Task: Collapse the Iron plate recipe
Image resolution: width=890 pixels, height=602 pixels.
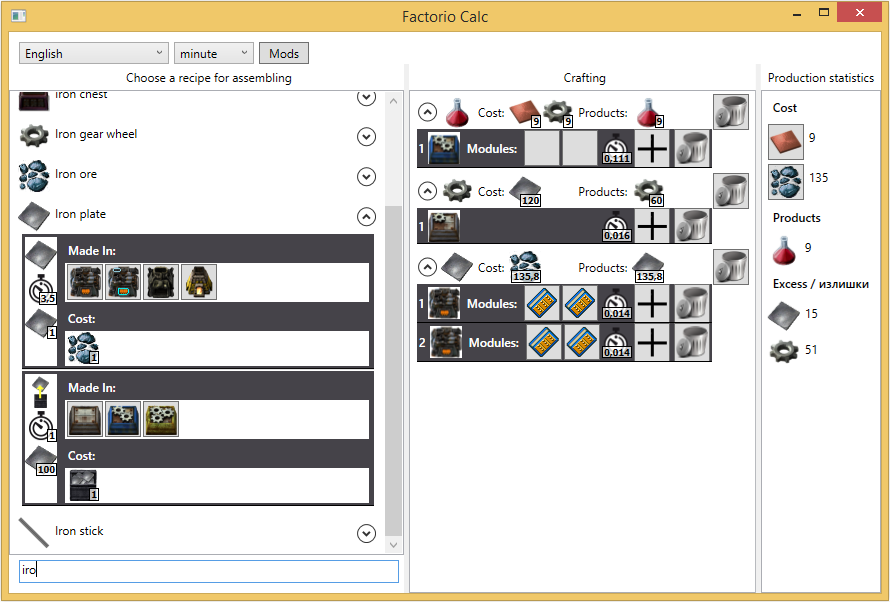Action: coord(366,216)
